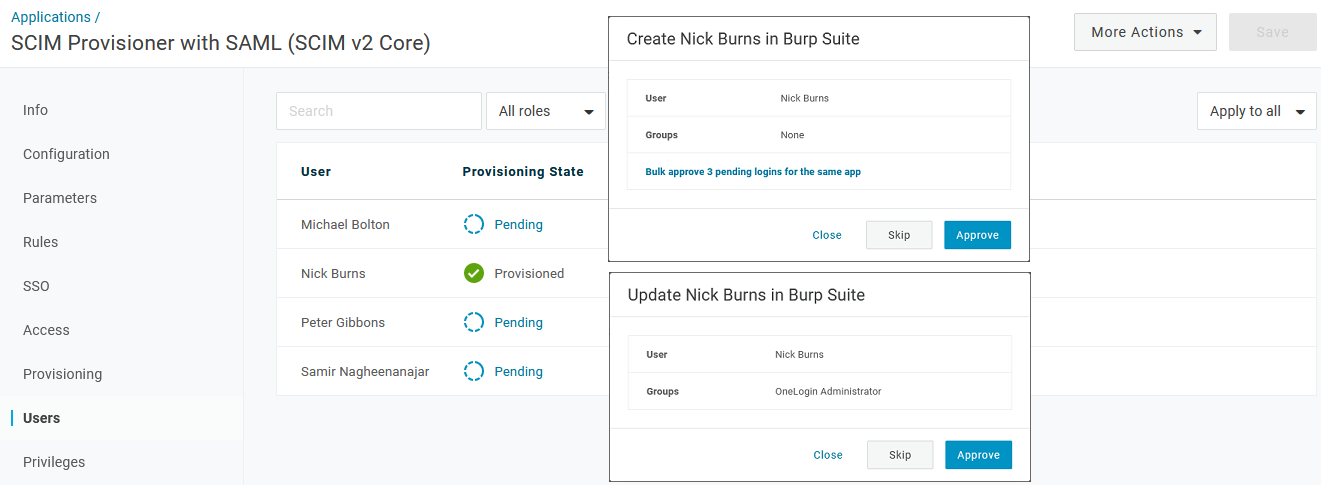Open the All roles dropdown filter
Image resolution: width=1321 pixels, height=485 pixels.
point(545,111)
